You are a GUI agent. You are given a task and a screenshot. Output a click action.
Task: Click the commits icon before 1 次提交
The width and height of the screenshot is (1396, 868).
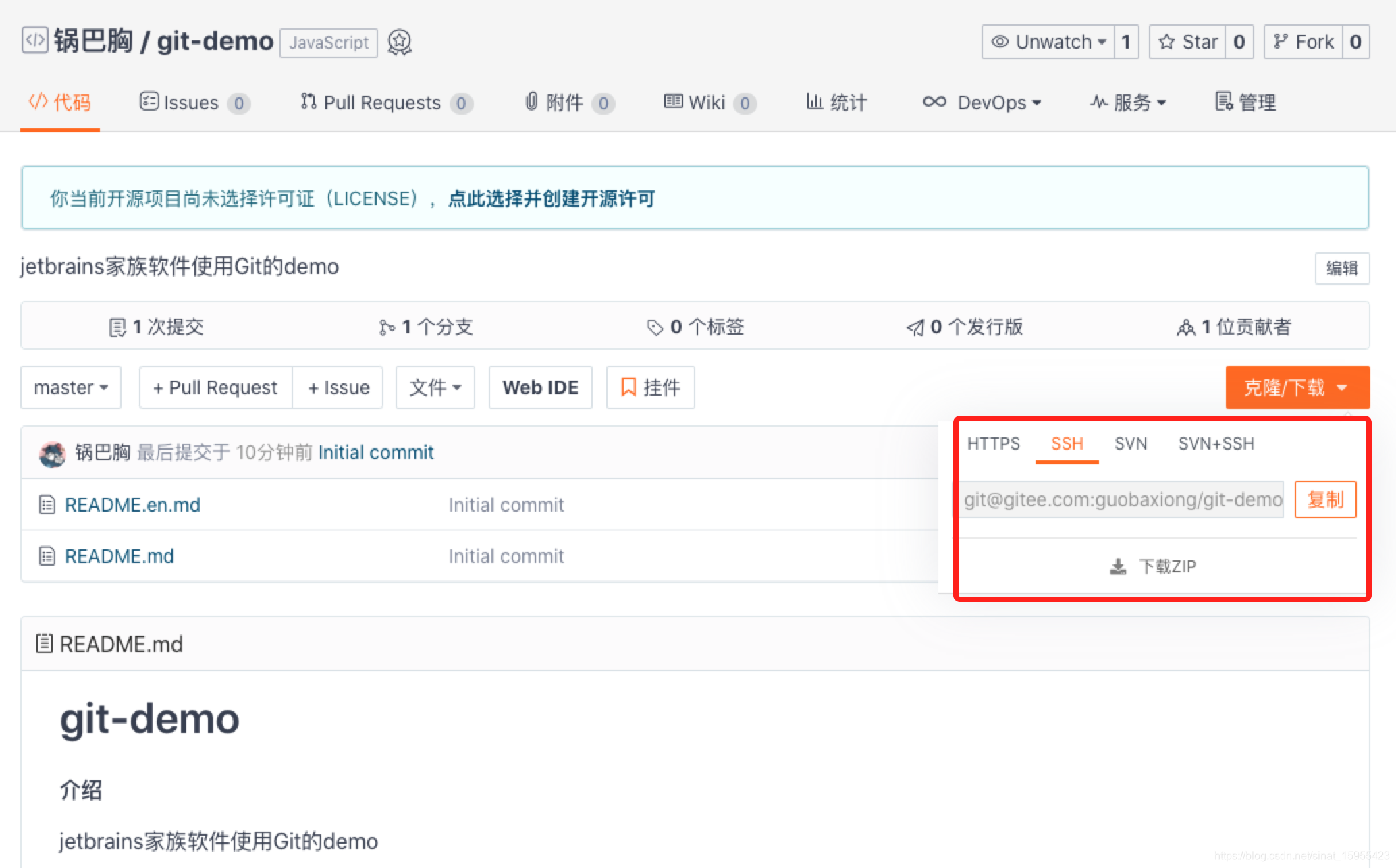pyautogui.click(x=117, y=327)
